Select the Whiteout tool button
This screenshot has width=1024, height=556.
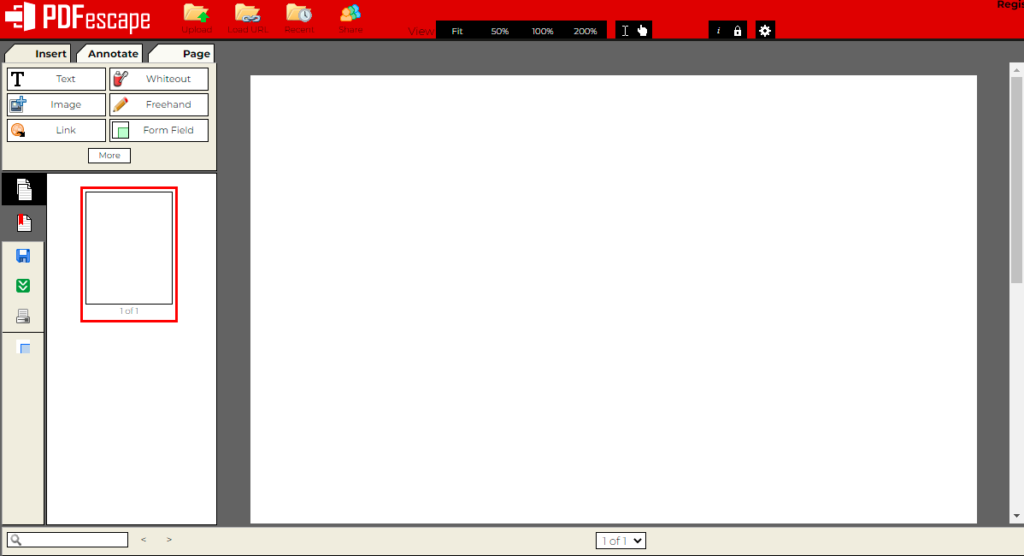[159, 79]
